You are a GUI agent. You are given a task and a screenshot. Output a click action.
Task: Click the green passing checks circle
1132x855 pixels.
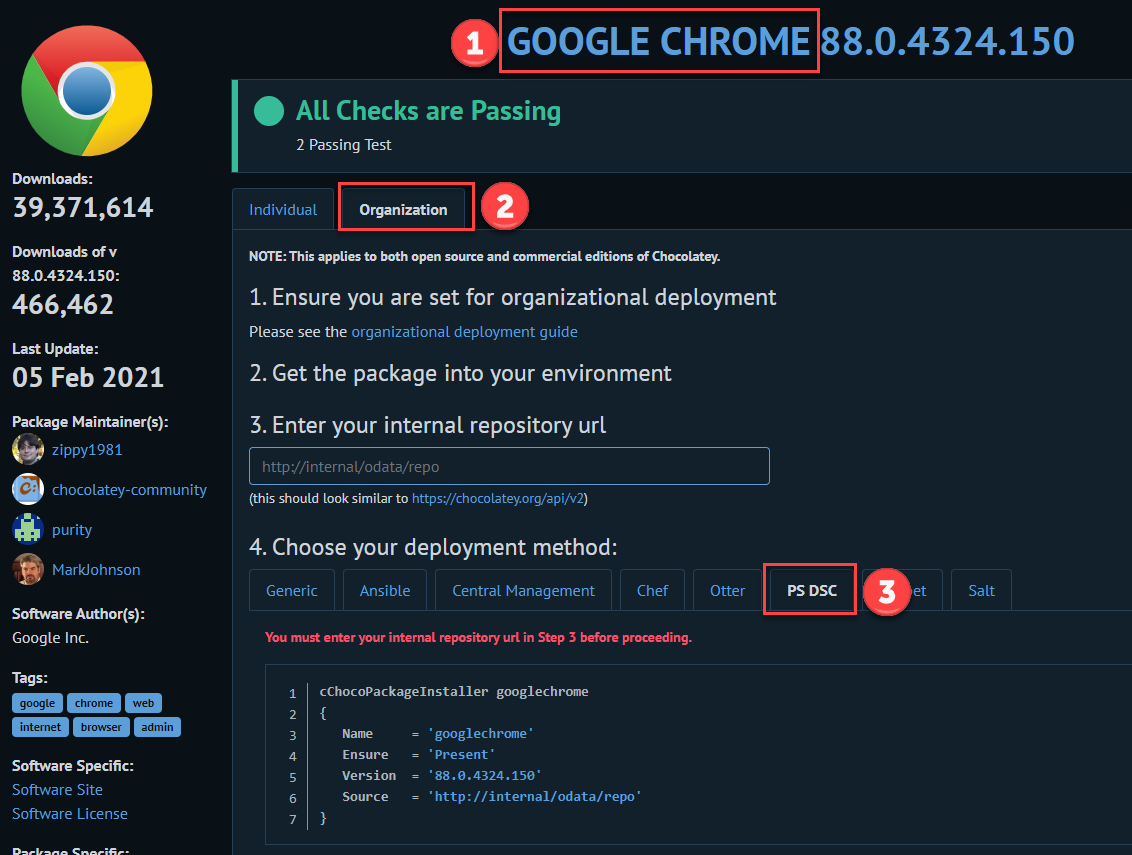click(268, 111)
